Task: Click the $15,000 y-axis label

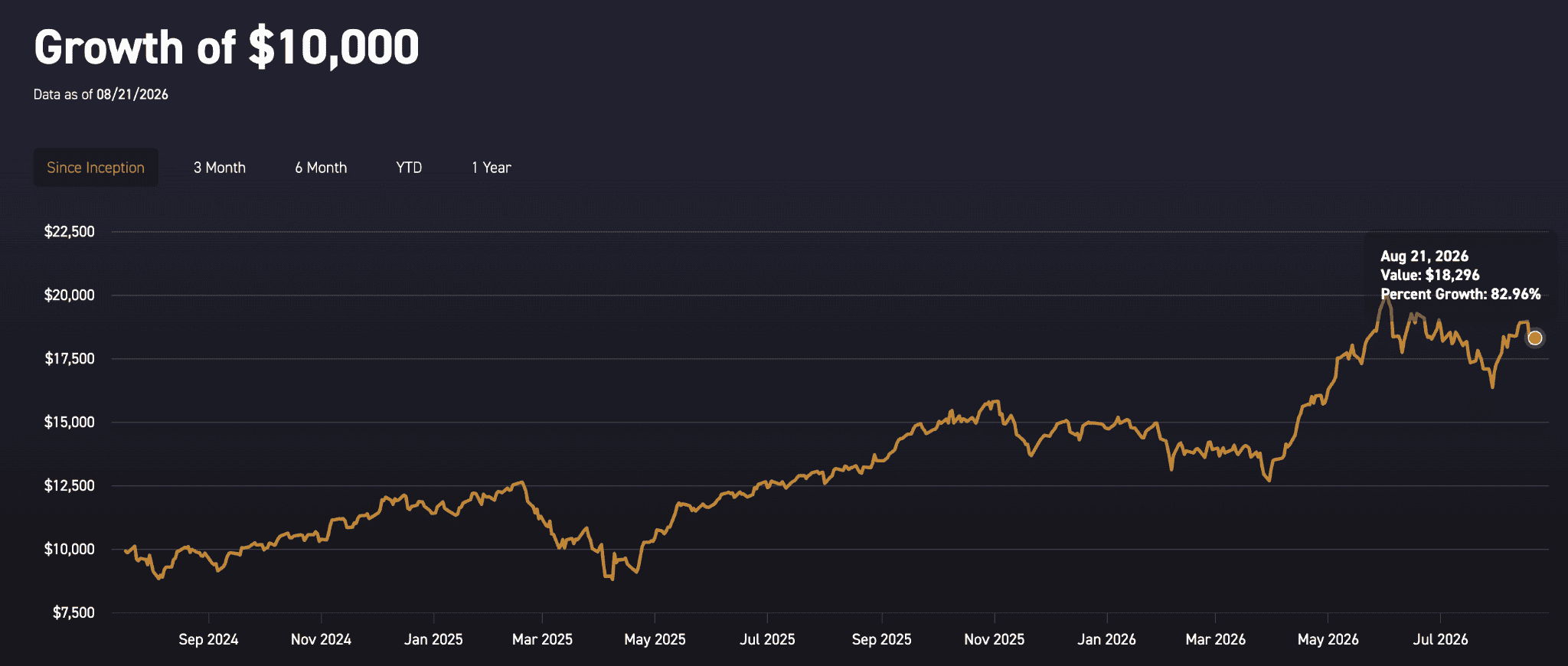Action: (x=70, y=423)
